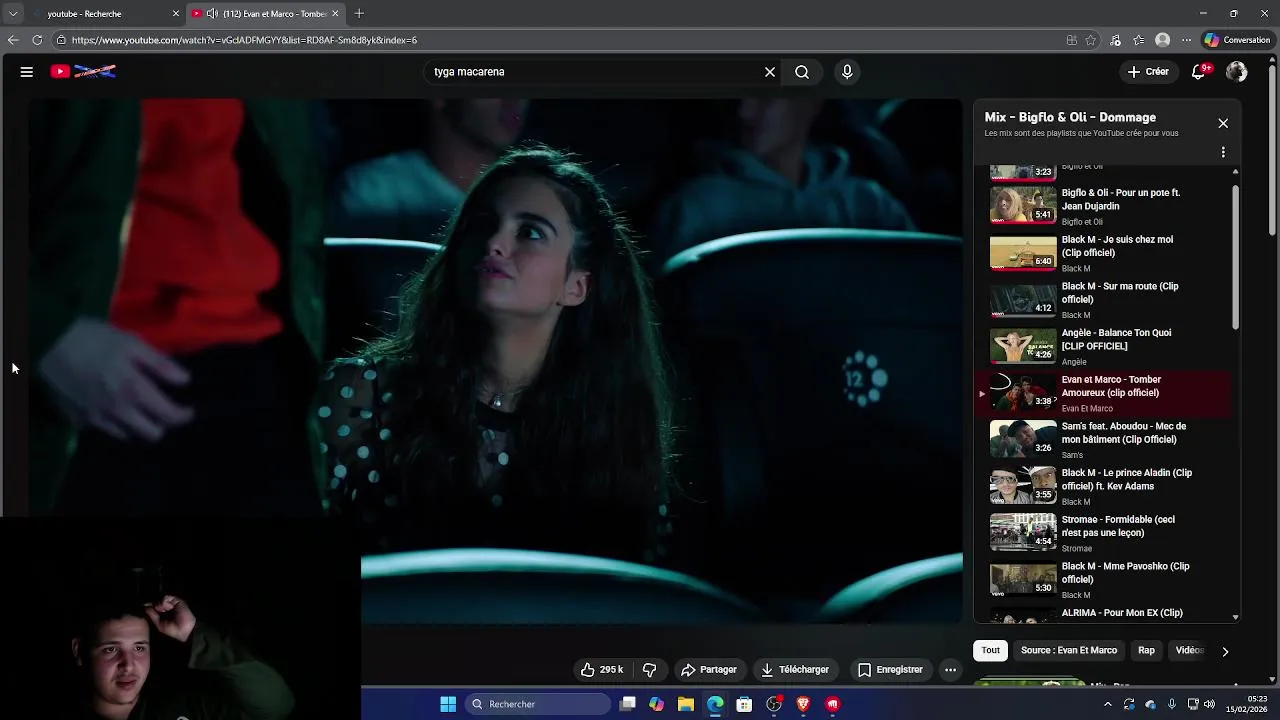Start voice search with microphone

(847, 72)
